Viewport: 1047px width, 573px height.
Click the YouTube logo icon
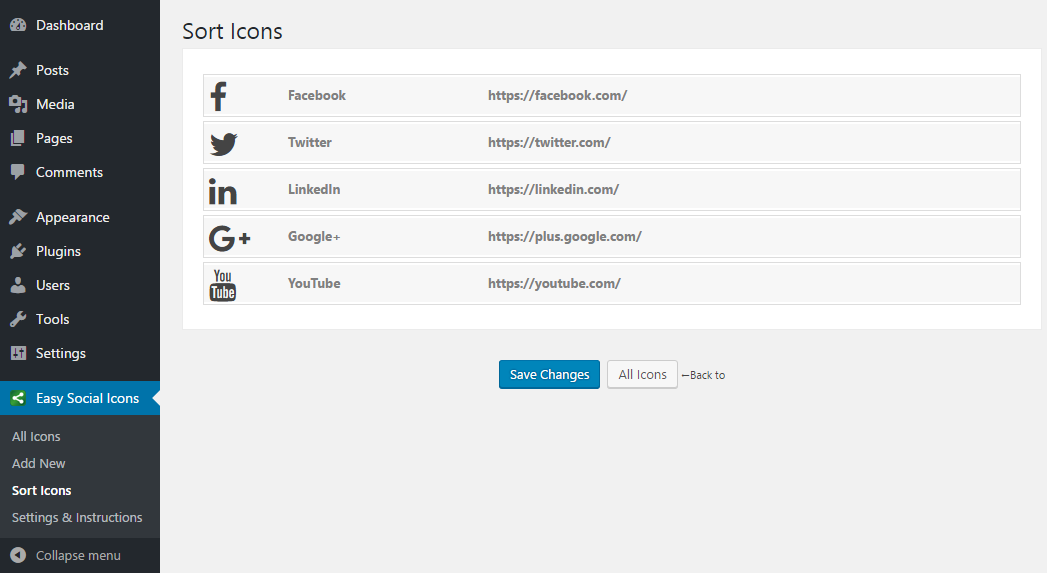coord(223,285)
